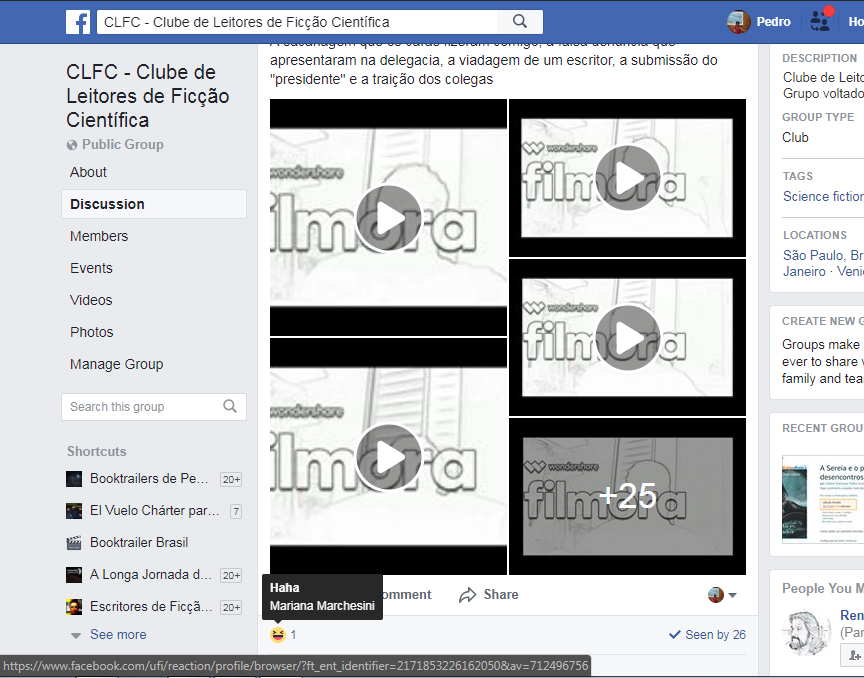Open the Escritores de Ficçã... shortcut
This screenshot has height=678, width=864.
pos(151,606)
